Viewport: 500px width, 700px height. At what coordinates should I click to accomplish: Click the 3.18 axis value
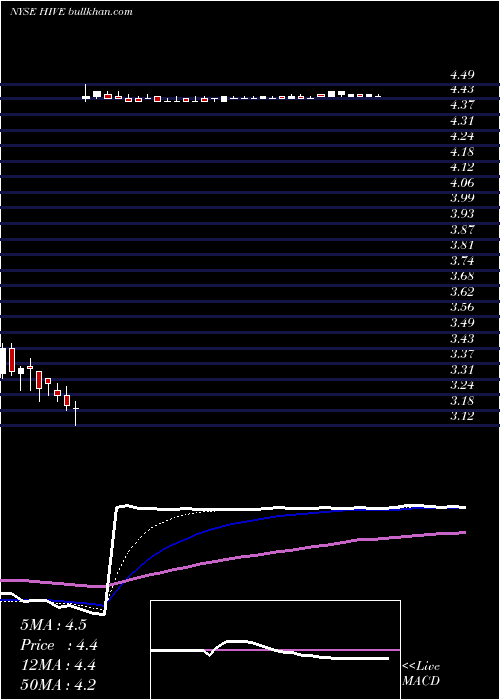(x=462, y=400)
